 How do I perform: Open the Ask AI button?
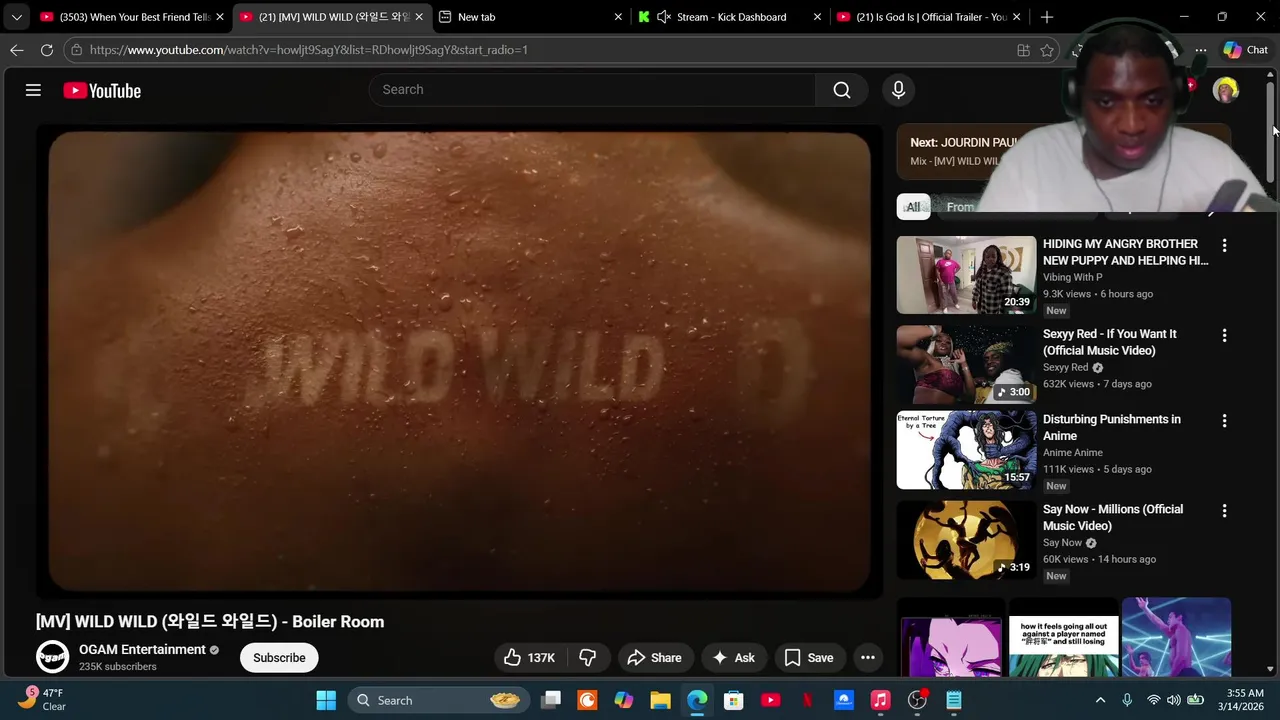[733, 657]
